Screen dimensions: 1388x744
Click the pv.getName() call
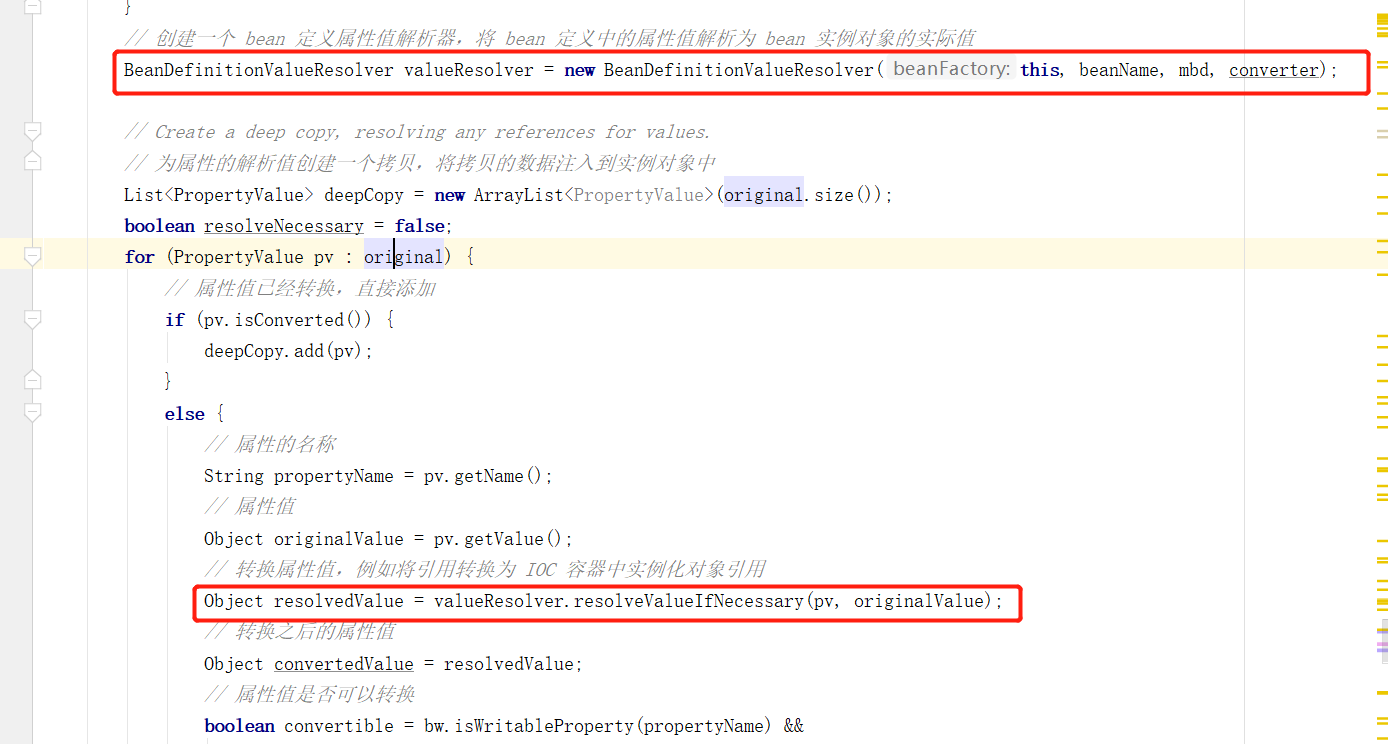click(483, 476)
